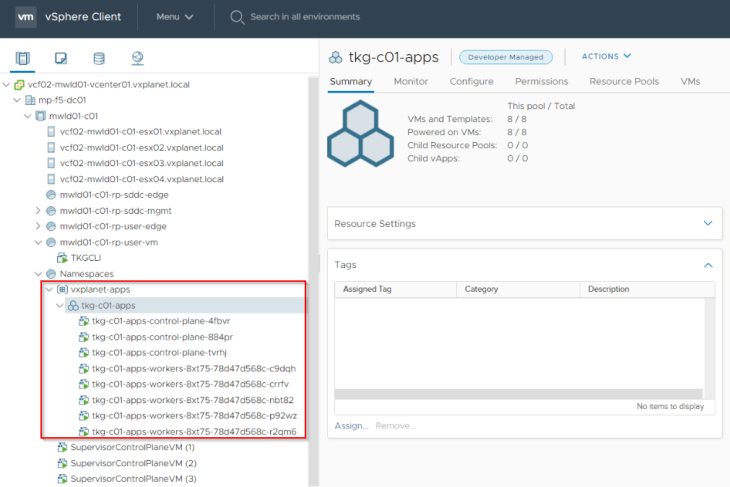This screenshot has width=730, height=487.
Task: Collapse the mp-f5-dc01 datacenter node
Action: pos(17,100)
